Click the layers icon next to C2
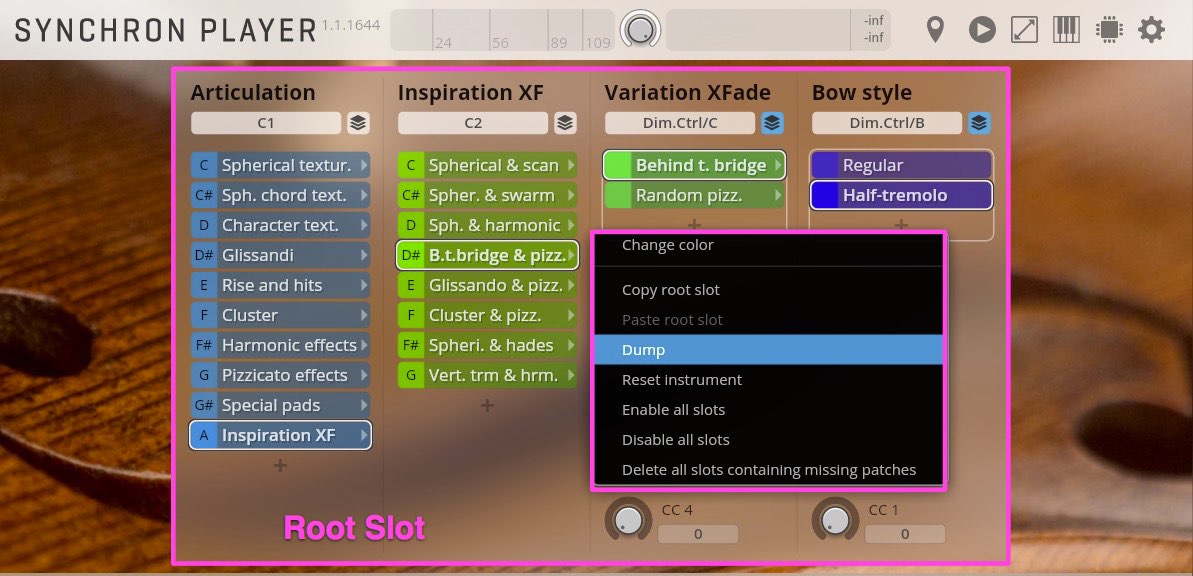1193x576 pixels. point(565,123)
